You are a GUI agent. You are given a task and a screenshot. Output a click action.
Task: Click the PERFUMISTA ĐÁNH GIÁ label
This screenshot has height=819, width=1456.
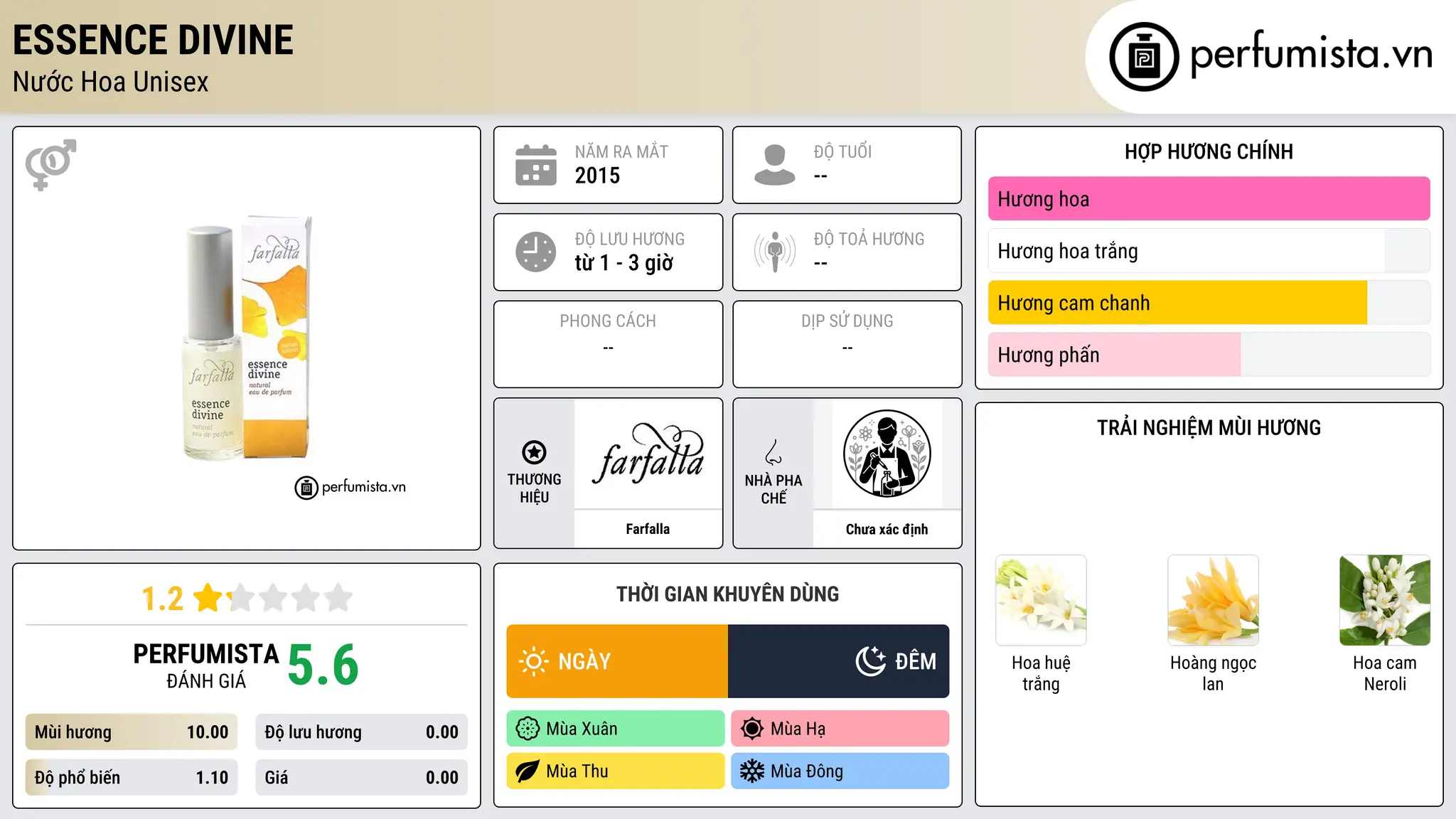[206, 665]
